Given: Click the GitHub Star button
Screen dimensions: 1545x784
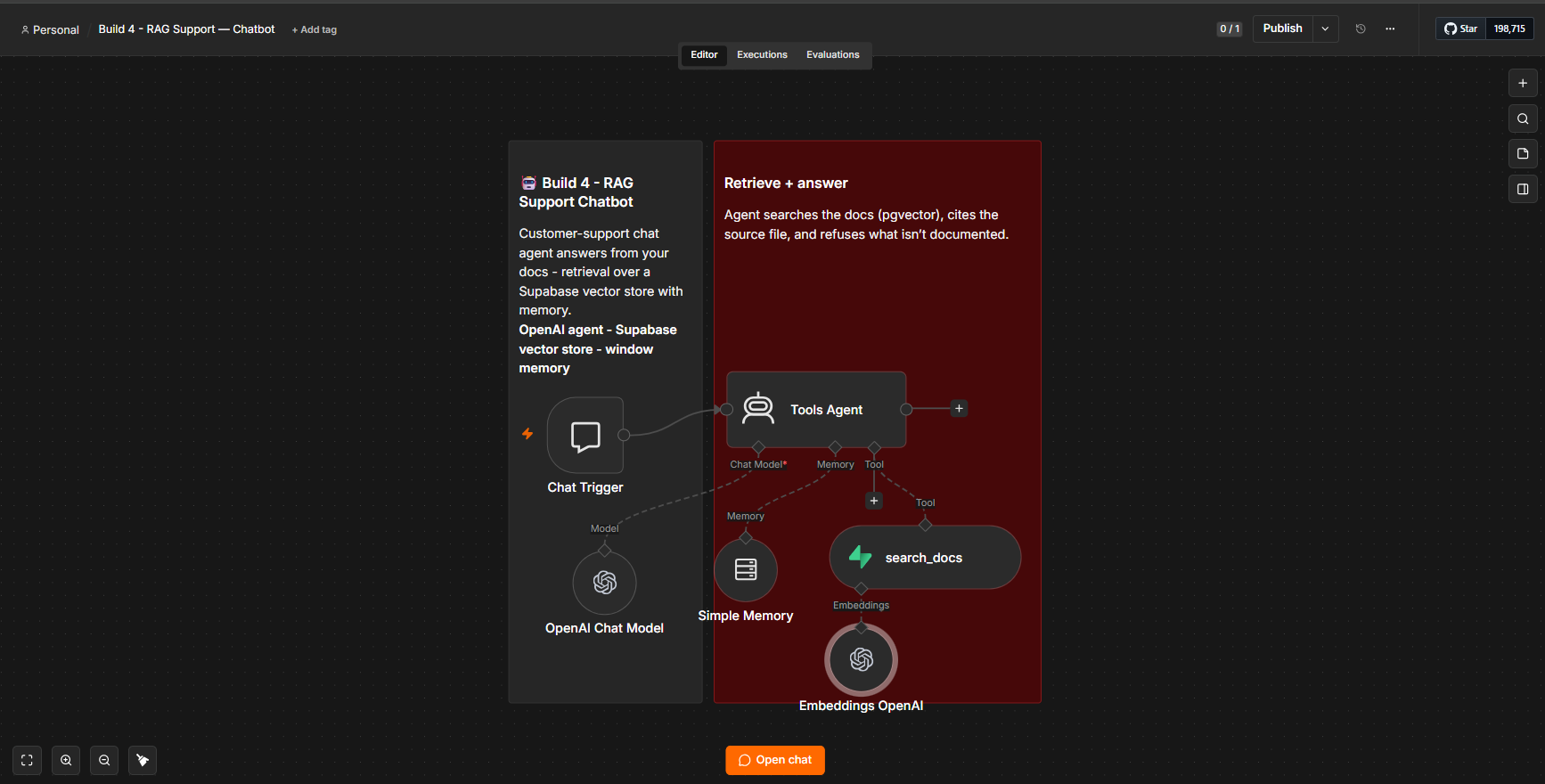Looking at the screenshot, I should [1461, 29].
